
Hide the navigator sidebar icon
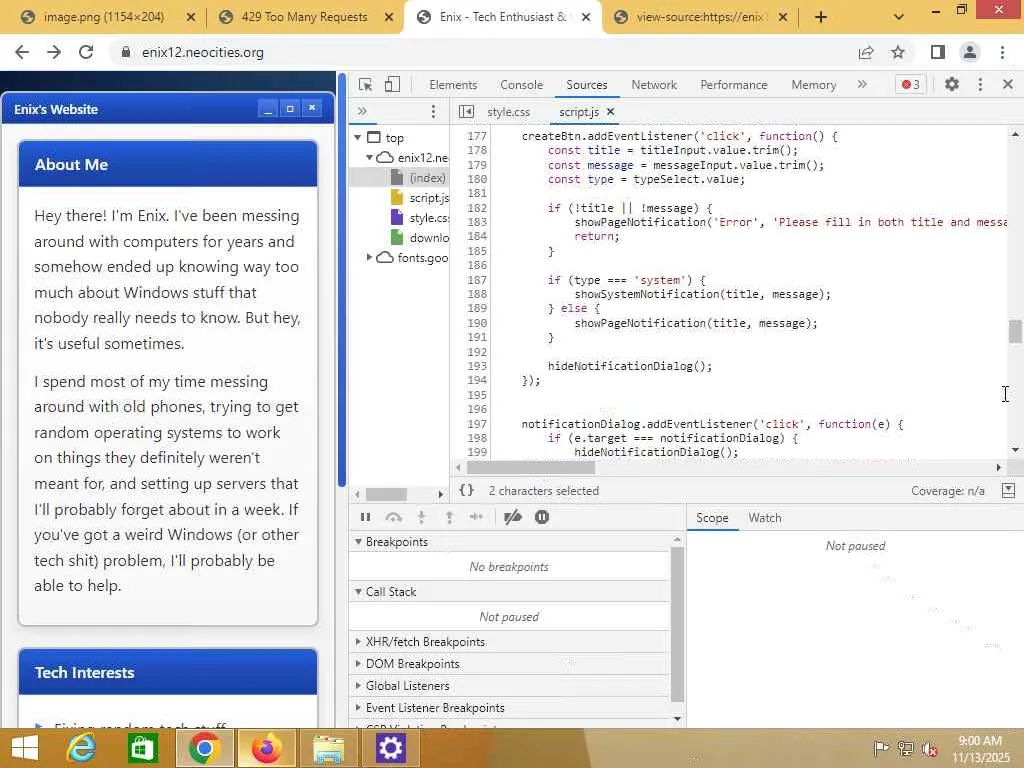(466, 112)
